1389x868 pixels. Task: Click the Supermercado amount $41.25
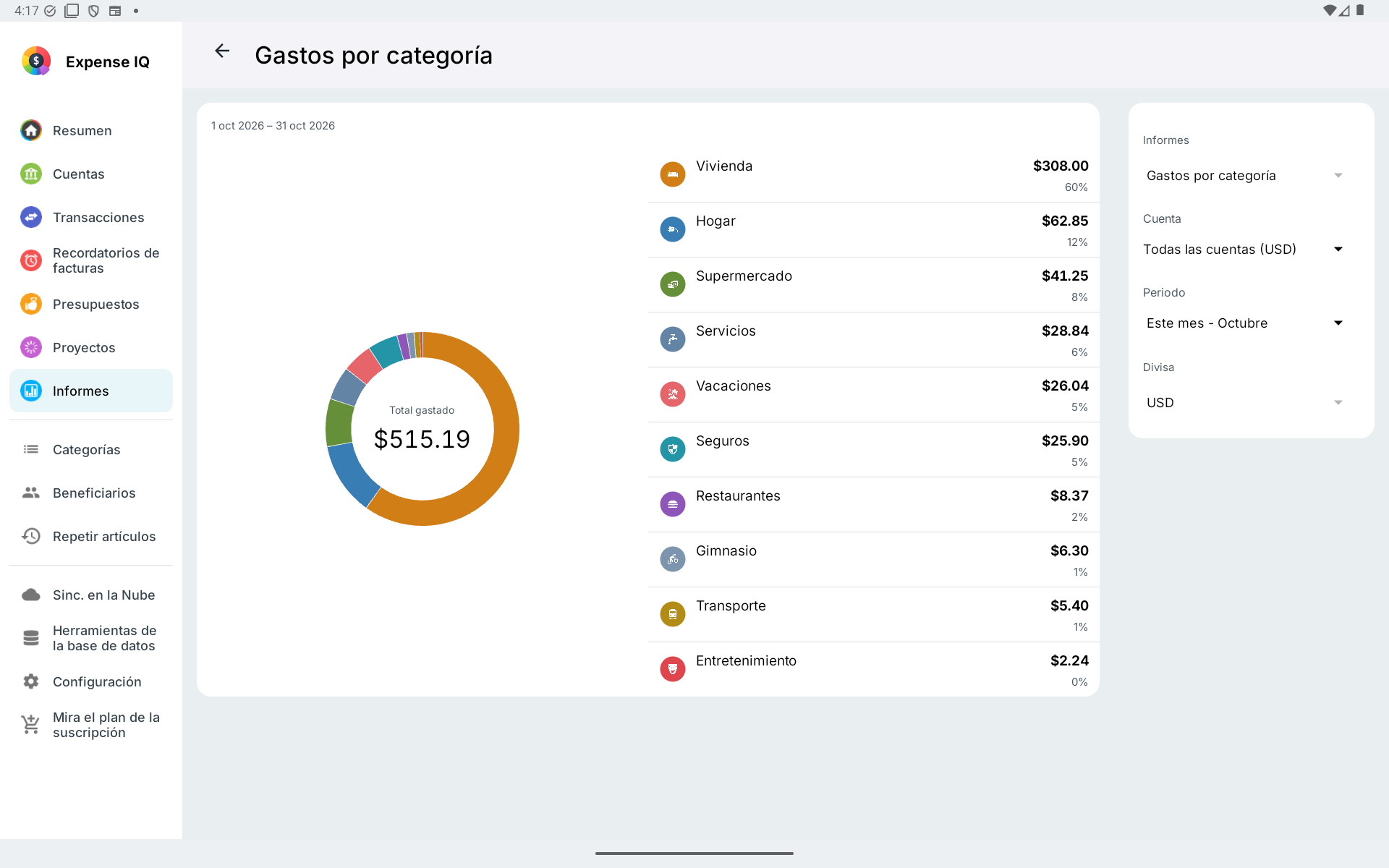1065,276
